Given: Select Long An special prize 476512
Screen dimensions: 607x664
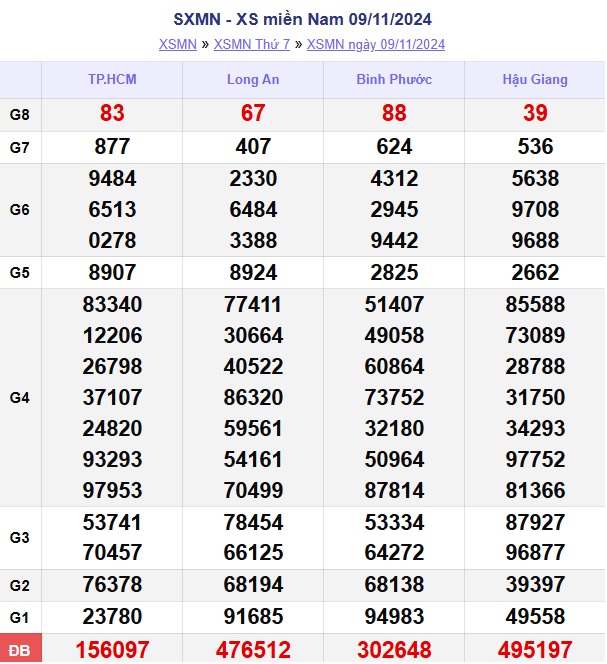Looking at the screenshot, I should coord(253,649).
